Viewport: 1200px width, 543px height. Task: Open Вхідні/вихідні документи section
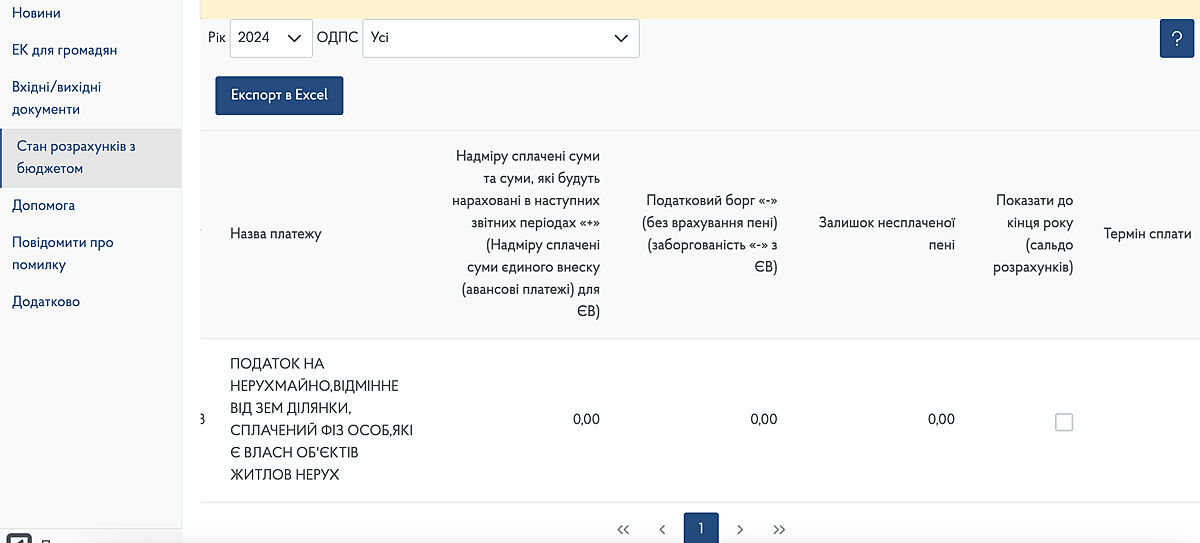[57, 98]
